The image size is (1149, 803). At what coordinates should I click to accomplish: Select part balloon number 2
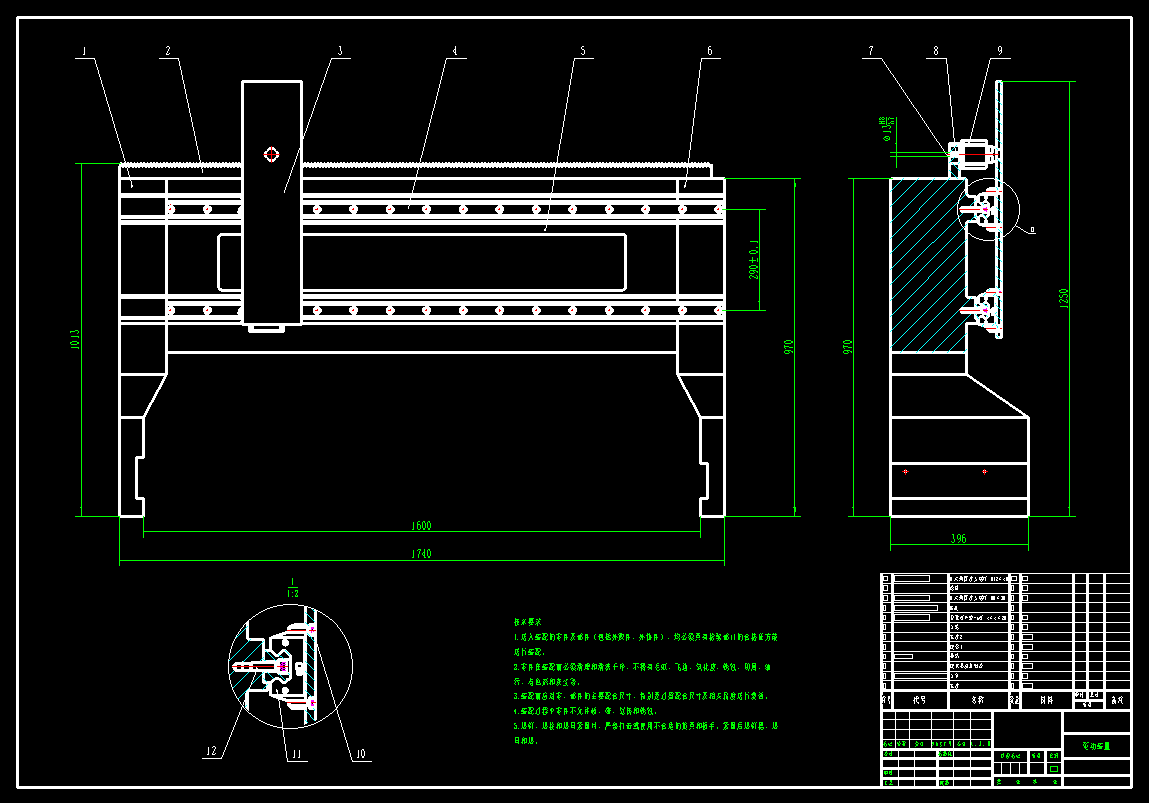tap(168, 51)
